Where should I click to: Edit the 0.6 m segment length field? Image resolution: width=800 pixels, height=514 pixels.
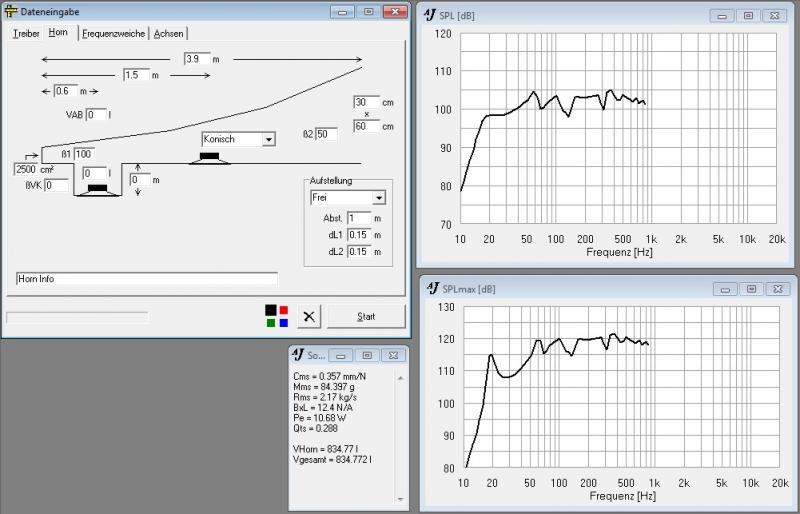(66, 91)
